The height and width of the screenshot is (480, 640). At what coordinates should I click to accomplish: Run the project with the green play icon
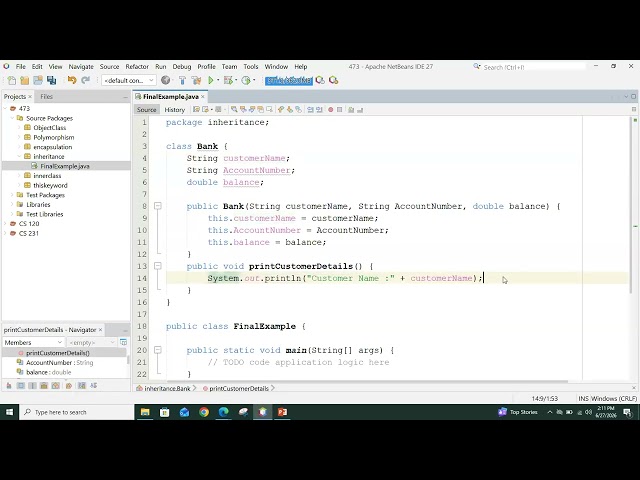(211, 80)
